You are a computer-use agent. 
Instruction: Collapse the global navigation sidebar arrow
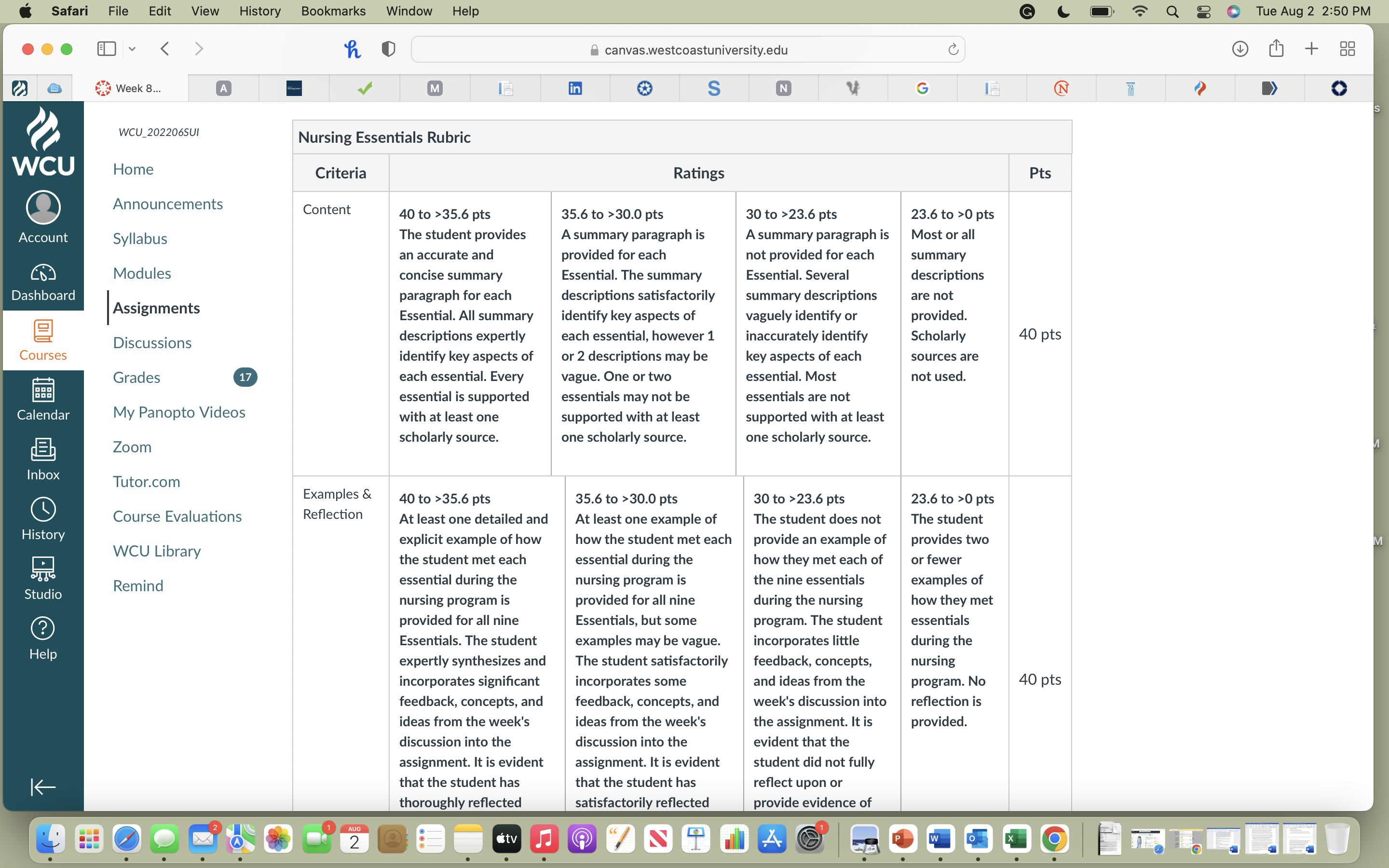[43, 787]
